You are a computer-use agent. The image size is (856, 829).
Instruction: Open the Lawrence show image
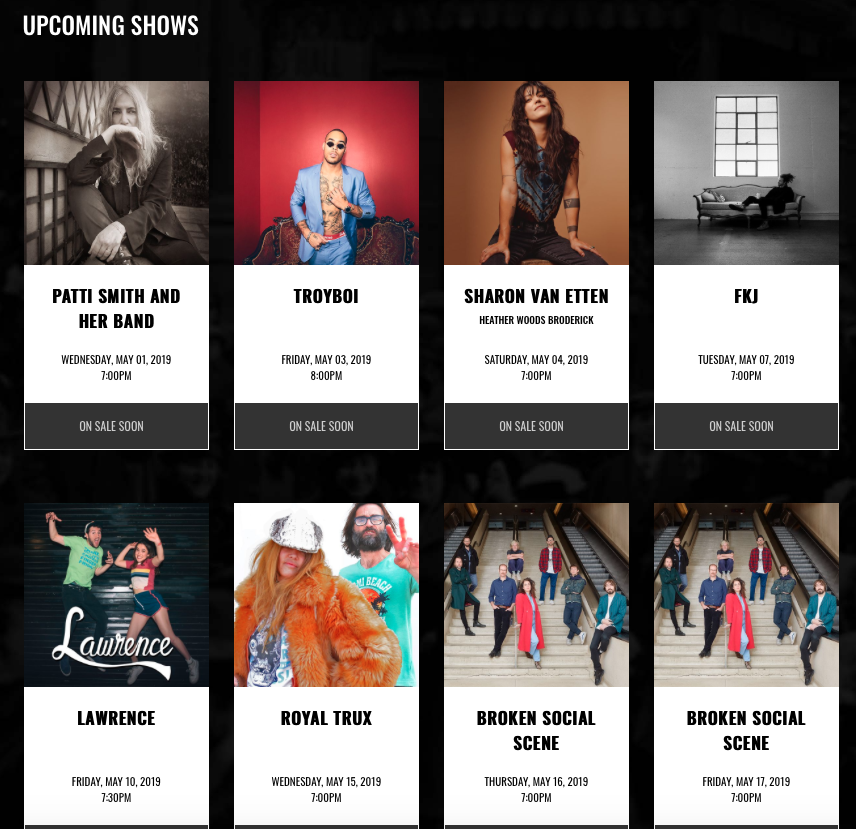tap(116, 595)
